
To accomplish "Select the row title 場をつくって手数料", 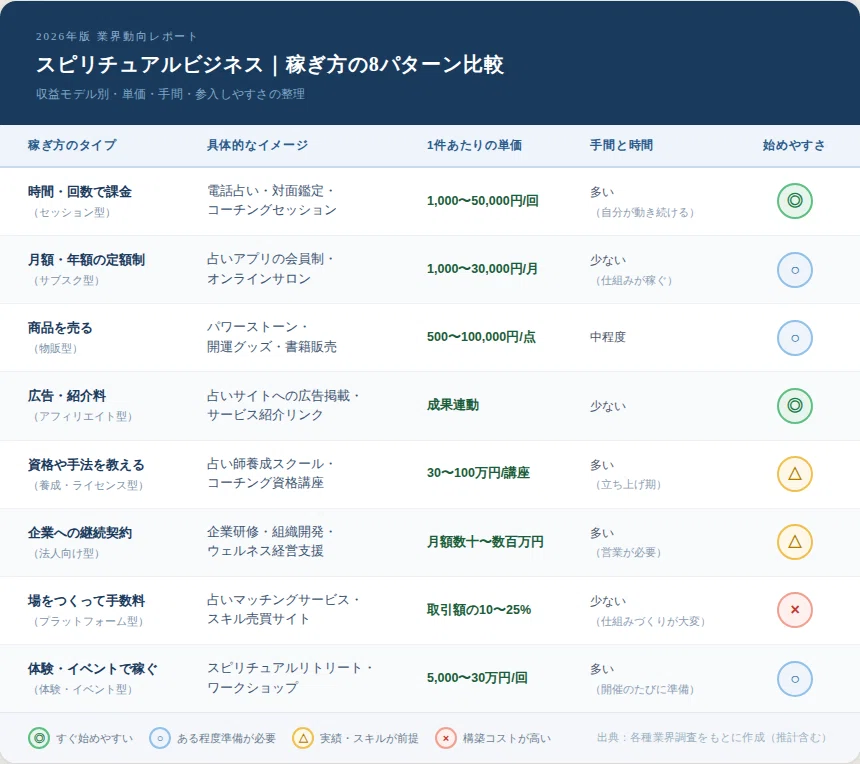I will pos(86,601).
